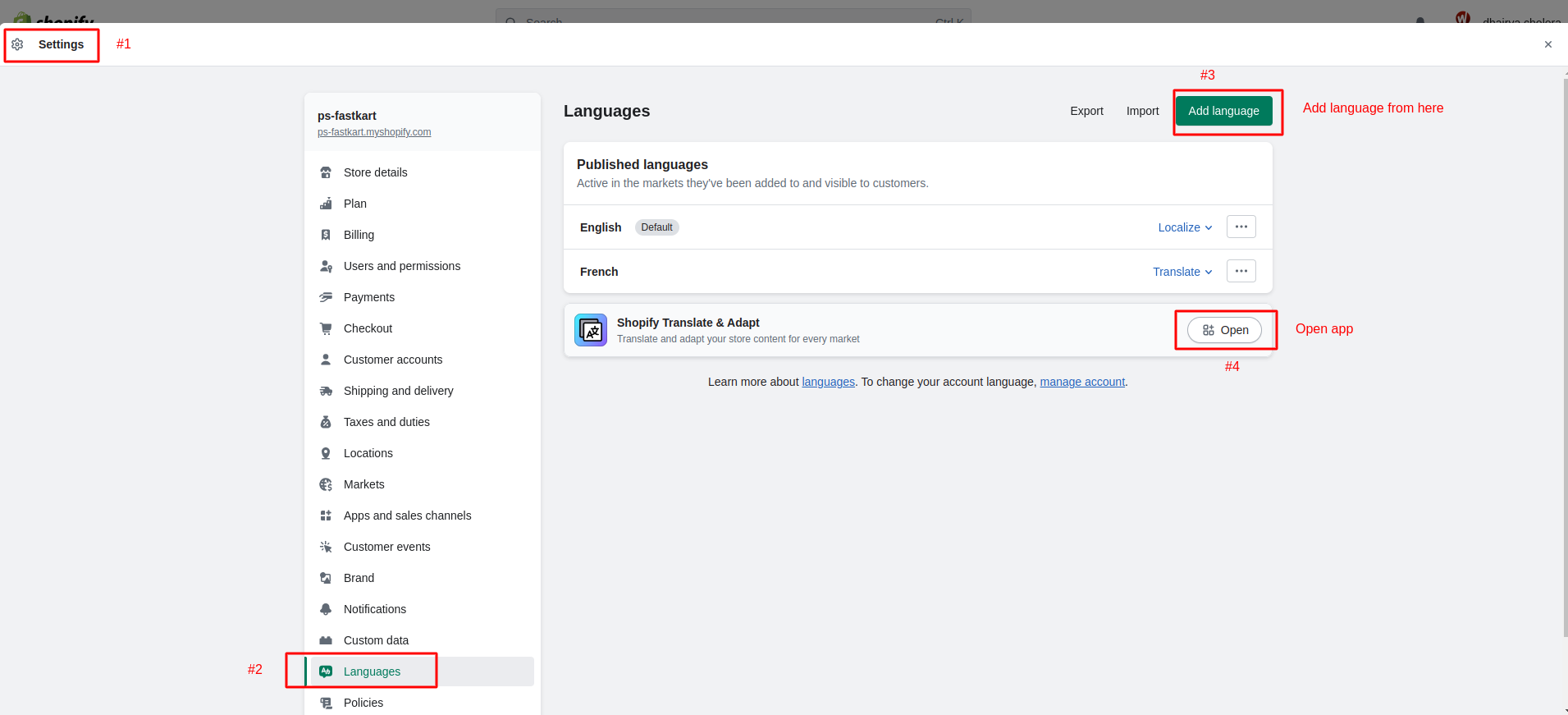
Task: Expand the Localize dropdown for English
Action: click(1185, 227)
